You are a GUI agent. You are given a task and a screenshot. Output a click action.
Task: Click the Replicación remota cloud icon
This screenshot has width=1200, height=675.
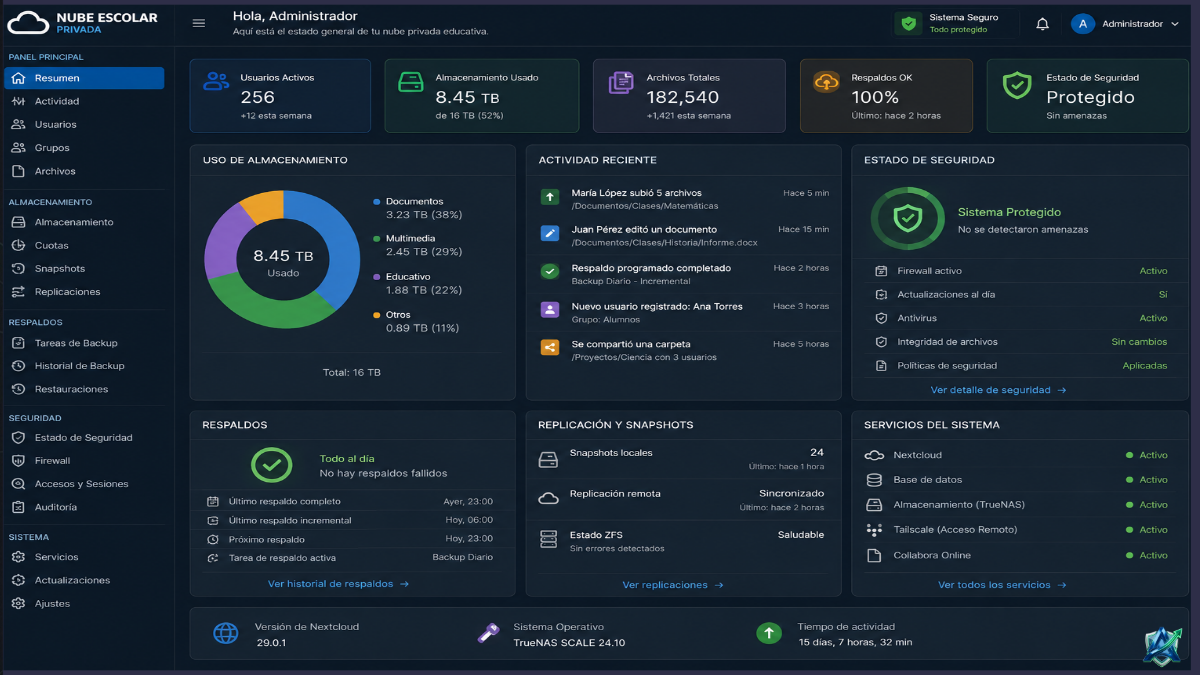click(x=548, y=498)
